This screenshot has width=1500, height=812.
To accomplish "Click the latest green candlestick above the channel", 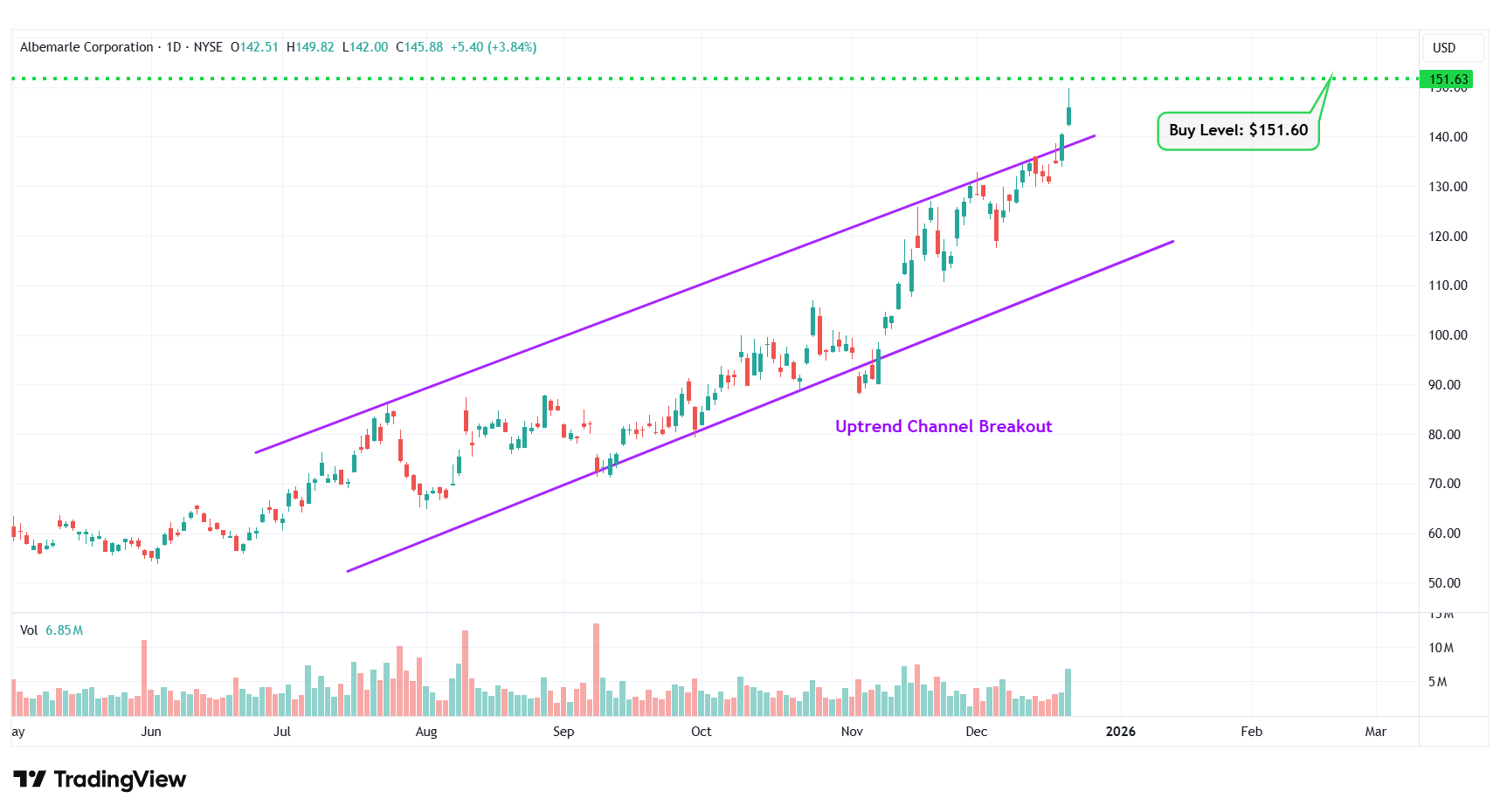I will (1068, 115).
